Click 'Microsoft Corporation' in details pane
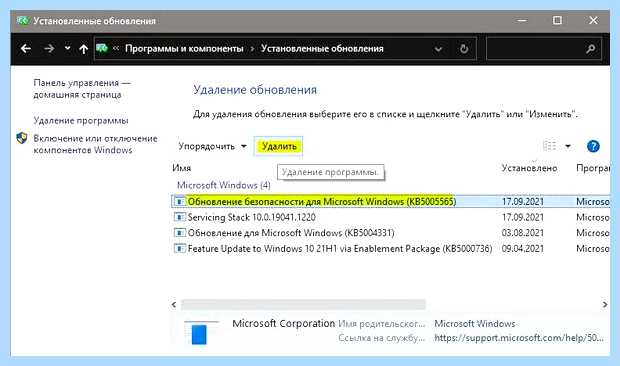 (284, 323)
